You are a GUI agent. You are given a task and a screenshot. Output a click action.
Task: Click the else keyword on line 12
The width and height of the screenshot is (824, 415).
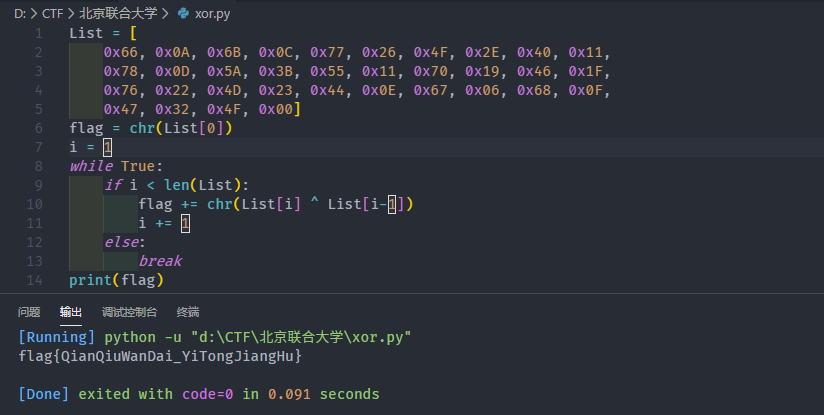tap(121, 242)
